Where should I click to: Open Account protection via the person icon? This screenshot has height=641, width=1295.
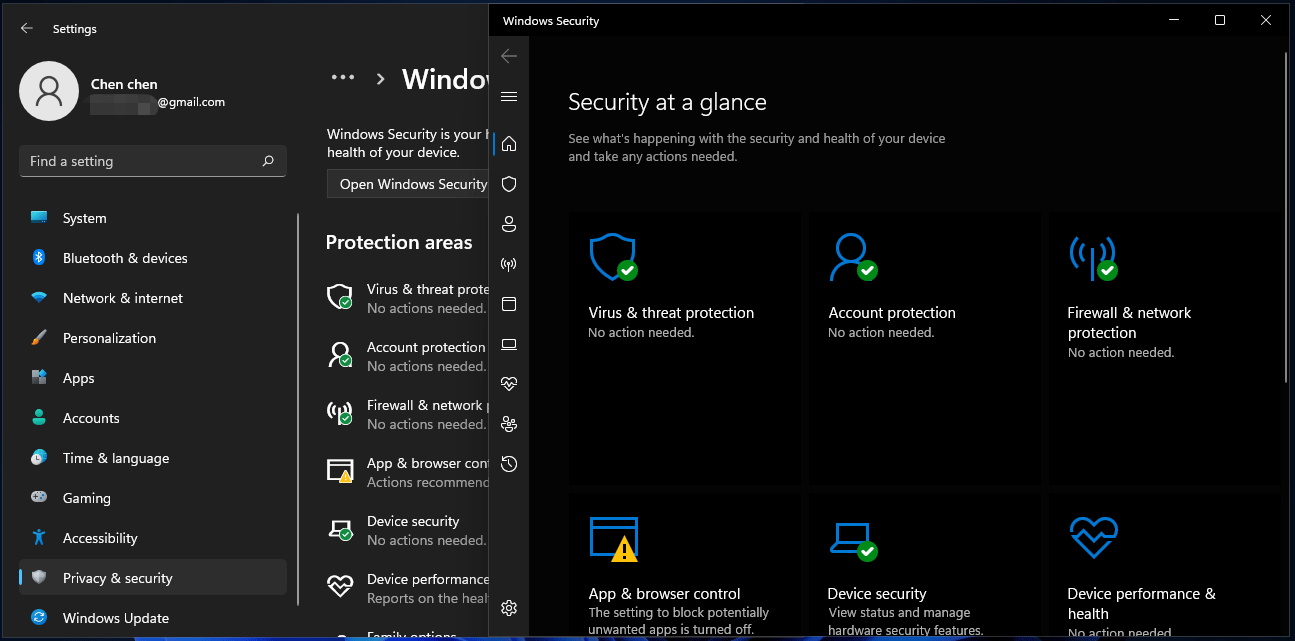click(509, 224)
